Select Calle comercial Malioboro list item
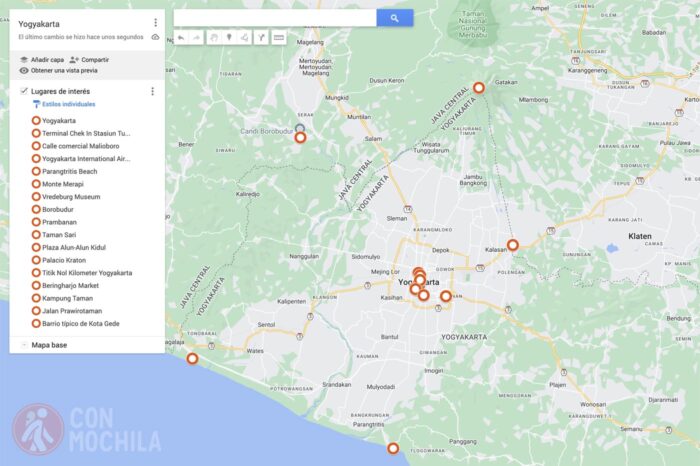The width and height of the screenshot is (700, 466). click(75, 146)
